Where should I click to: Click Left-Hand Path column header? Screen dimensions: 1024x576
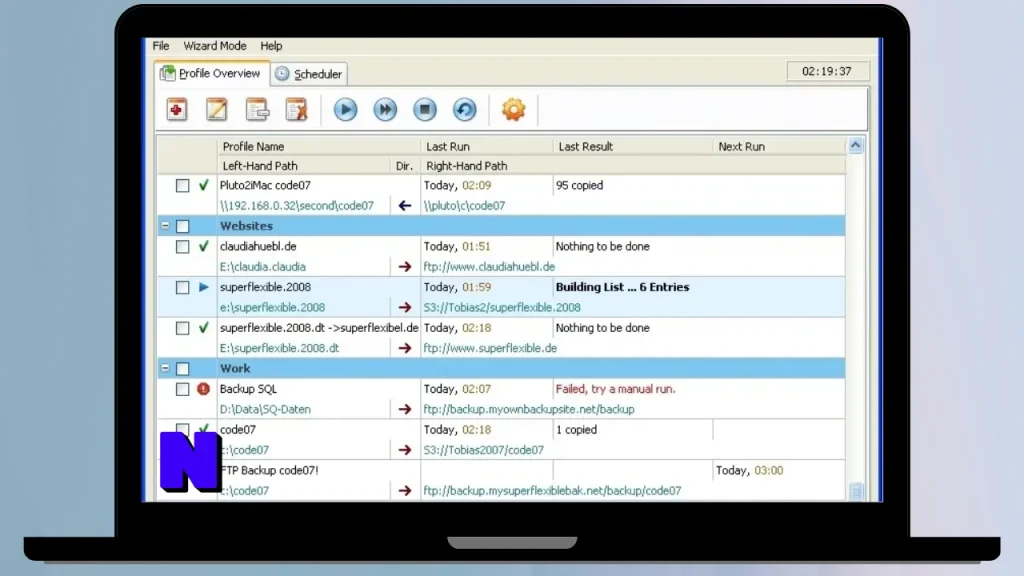[x=304, y=166]
